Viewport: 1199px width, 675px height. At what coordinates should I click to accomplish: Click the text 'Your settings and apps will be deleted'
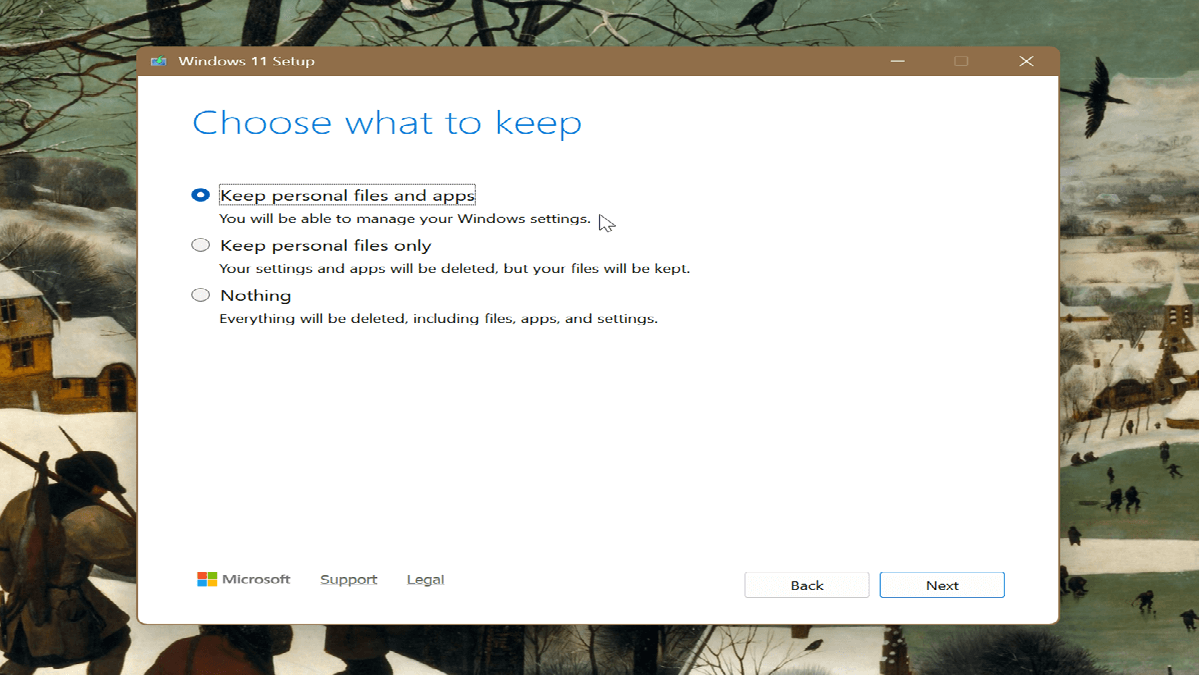point(360,268)
